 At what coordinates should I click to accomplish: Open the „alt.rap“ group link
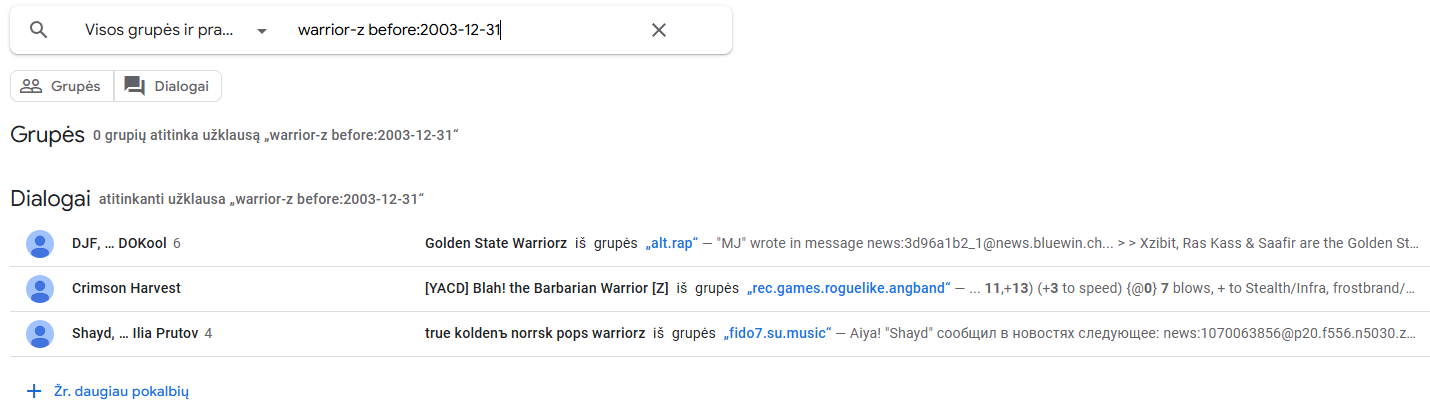[x=672, y=243]
